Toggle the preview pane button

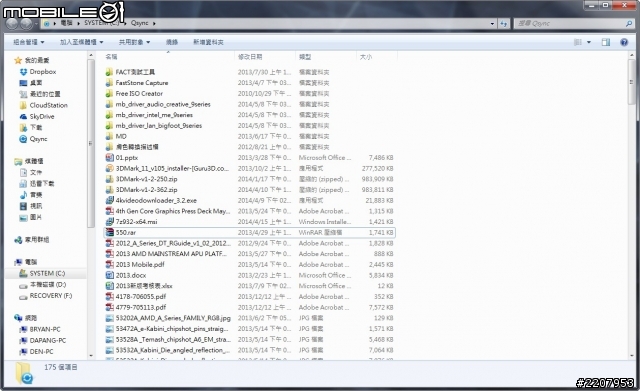[606, 42]
